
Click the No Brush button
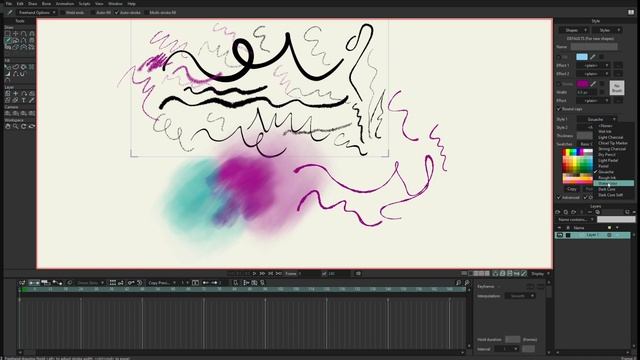coord(617,88)
